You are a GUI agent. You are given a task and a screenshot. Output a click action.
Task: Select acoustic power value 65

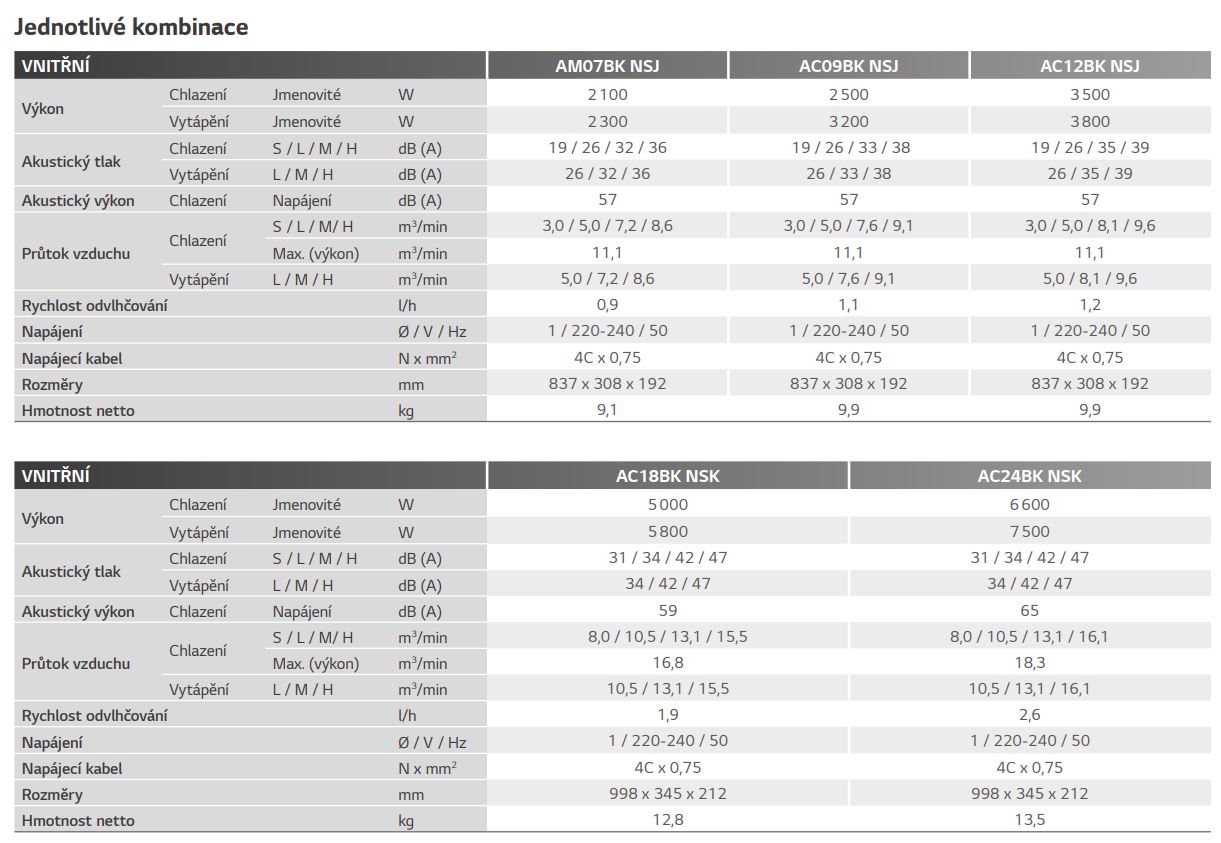pyautogui.click(x=1029, y=610)
